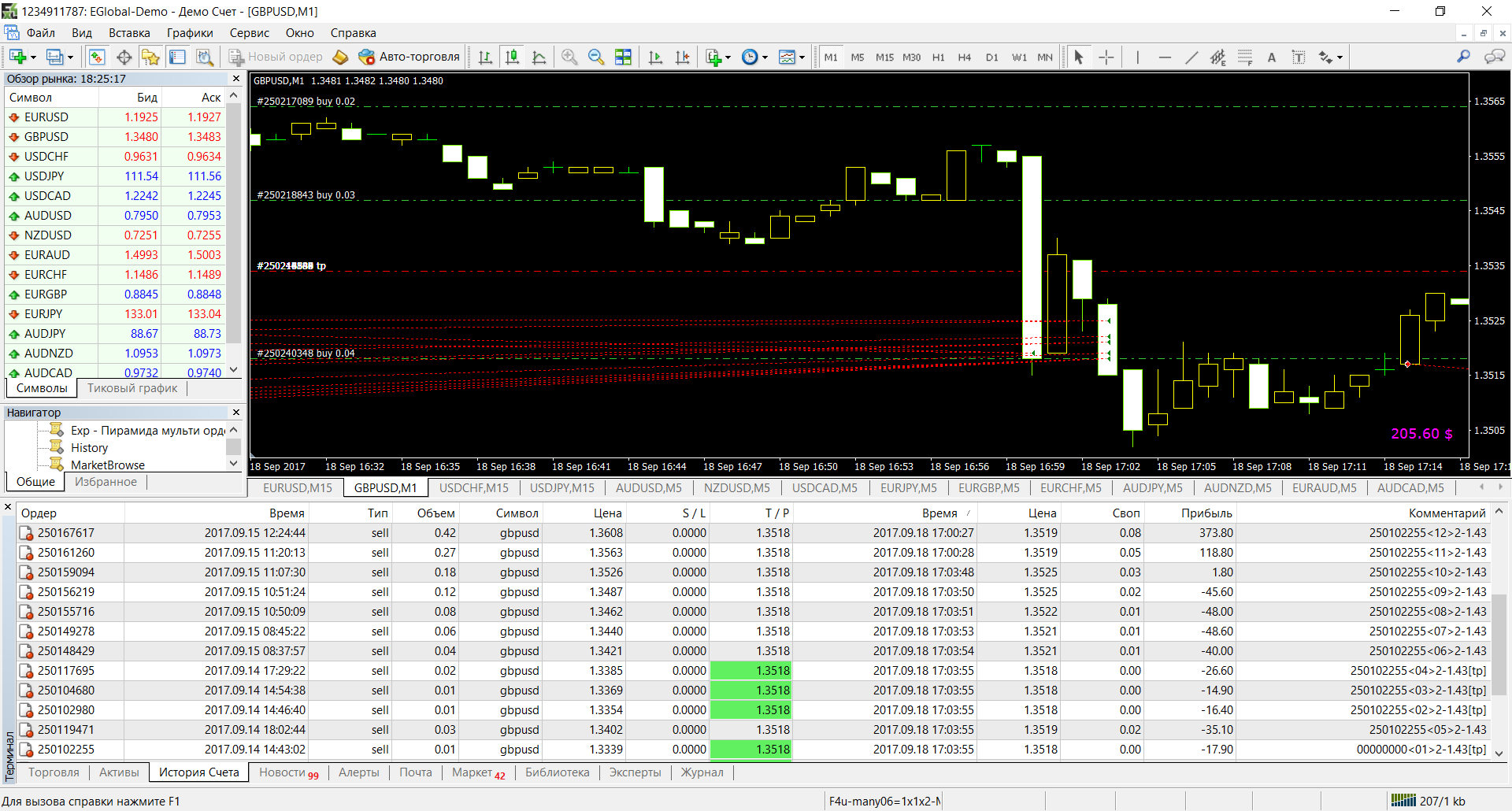Toggle the Market Watch window
The image size is (1512, 811).
[x=97, y=57]
